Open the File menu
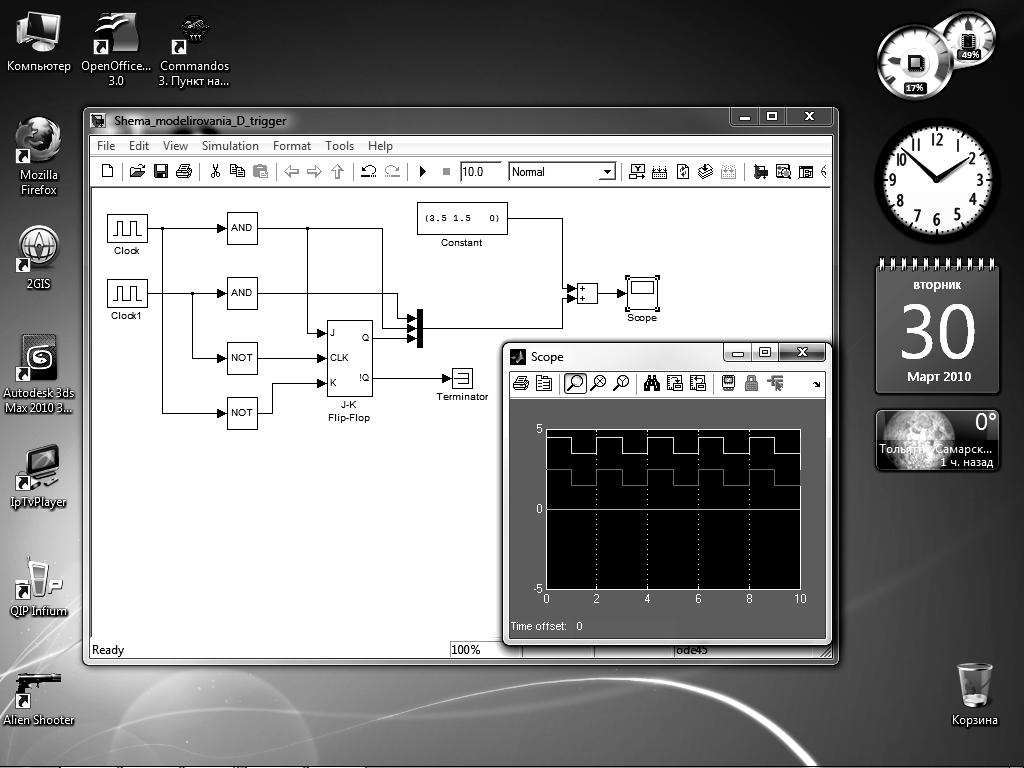The height and width of the screenshot is (768, 1024). click(106, 146)
